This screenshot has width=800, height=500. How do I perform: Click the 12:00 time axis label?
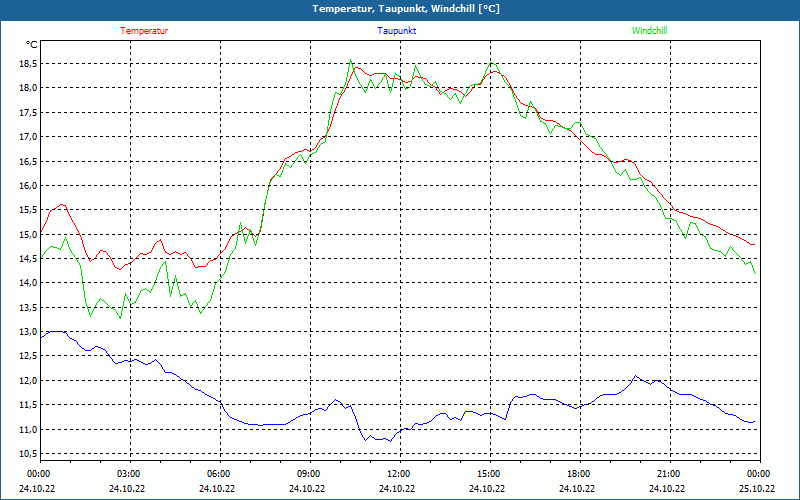click(x=399, y=474)
